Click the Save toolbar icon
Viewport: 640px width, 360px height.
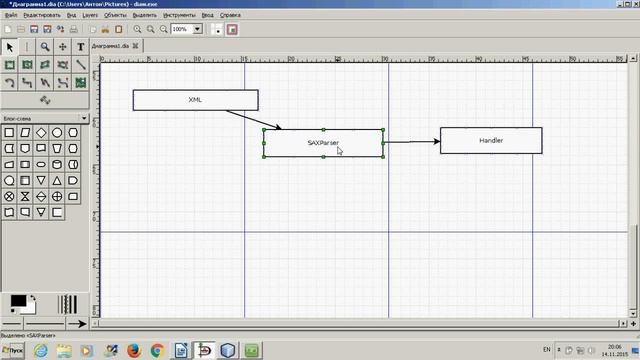click(x=34, y=29)
